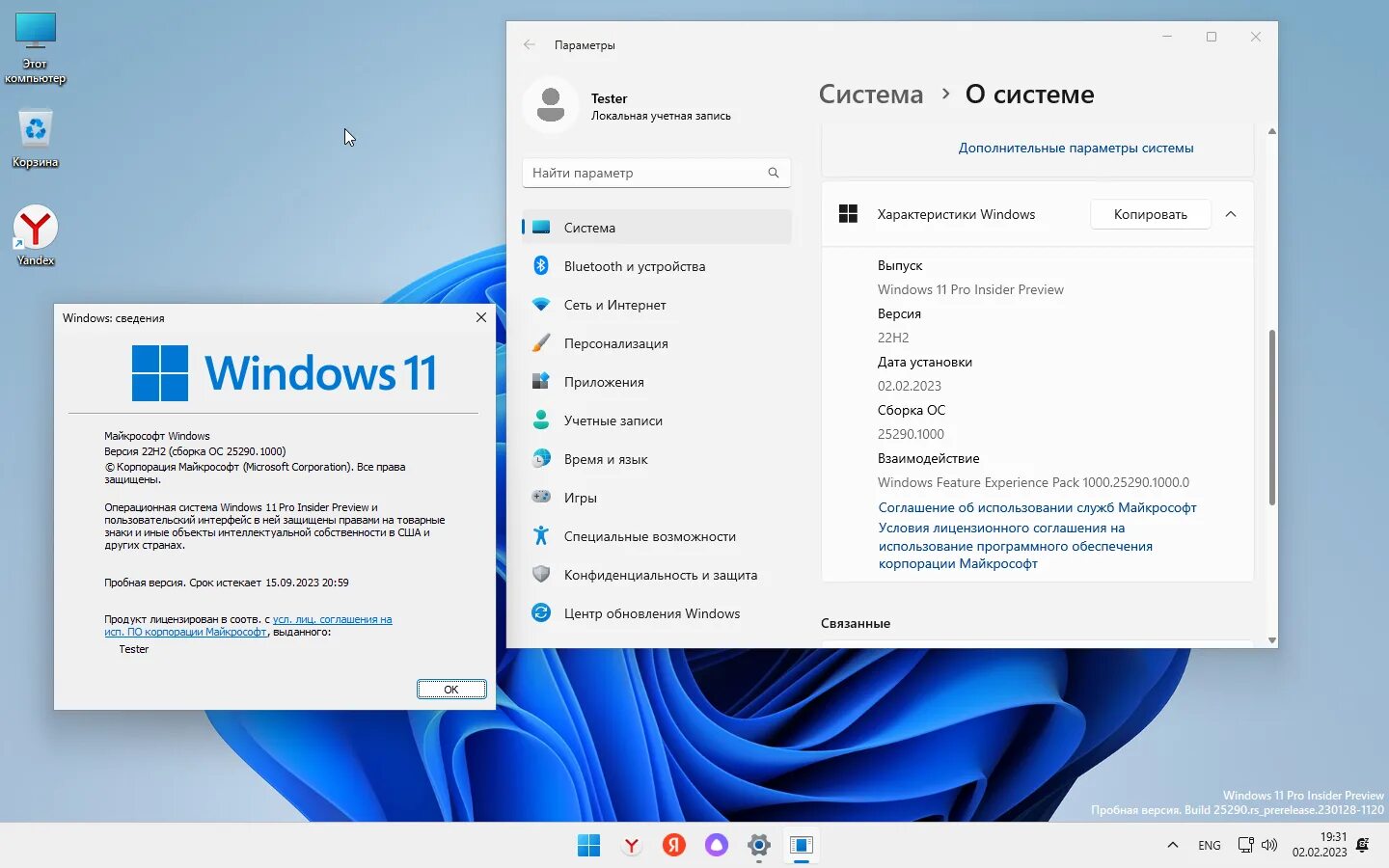The width and height of the screenshot is (1389, 868).
Task: Click the Windows 11 logo in winver
Action: pyautogui.click(x=285, y=373)
